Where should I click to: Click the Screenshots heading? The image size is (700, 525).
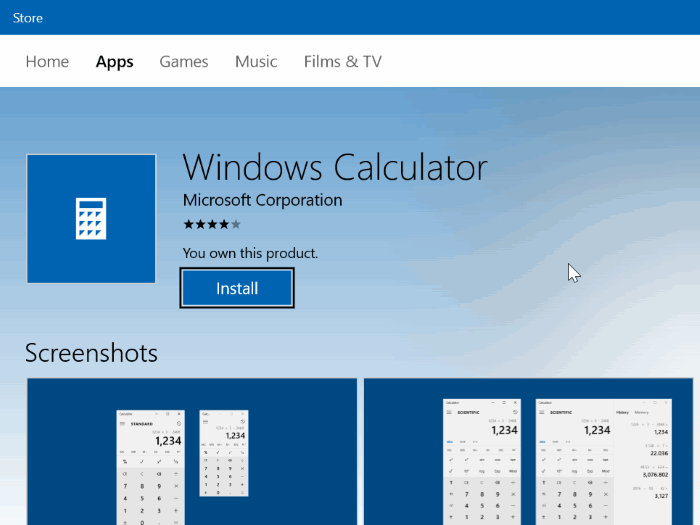pyautogui.click(x=91, y=353)
